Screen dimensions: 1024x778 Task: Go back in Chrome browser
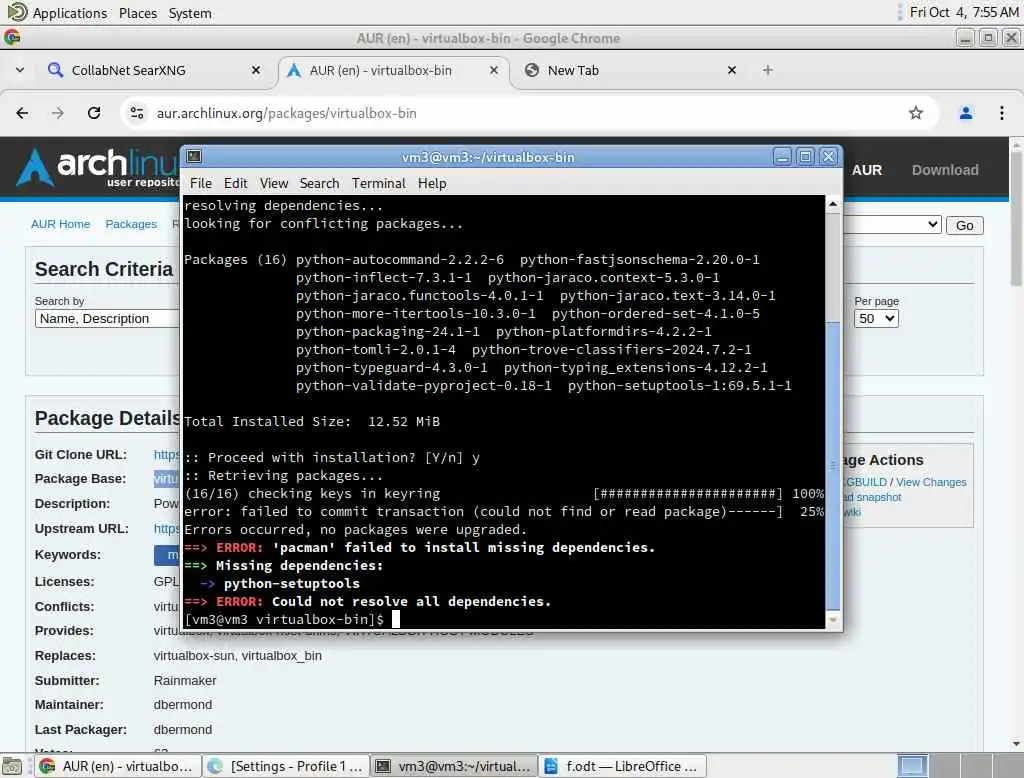click(x=22, y=113)
